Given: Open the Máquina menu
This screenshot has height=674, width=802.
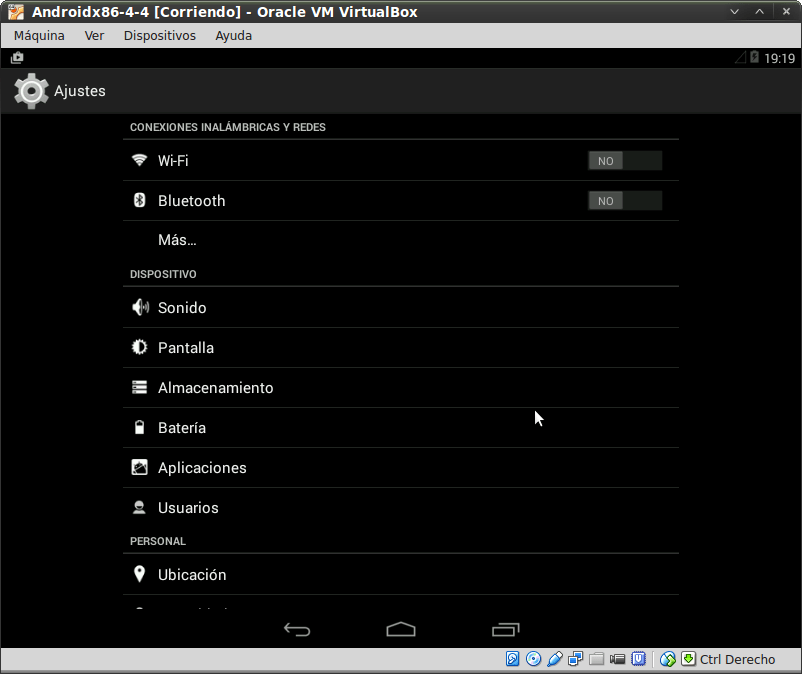Looking at the screenshot, I should point(38,35).
